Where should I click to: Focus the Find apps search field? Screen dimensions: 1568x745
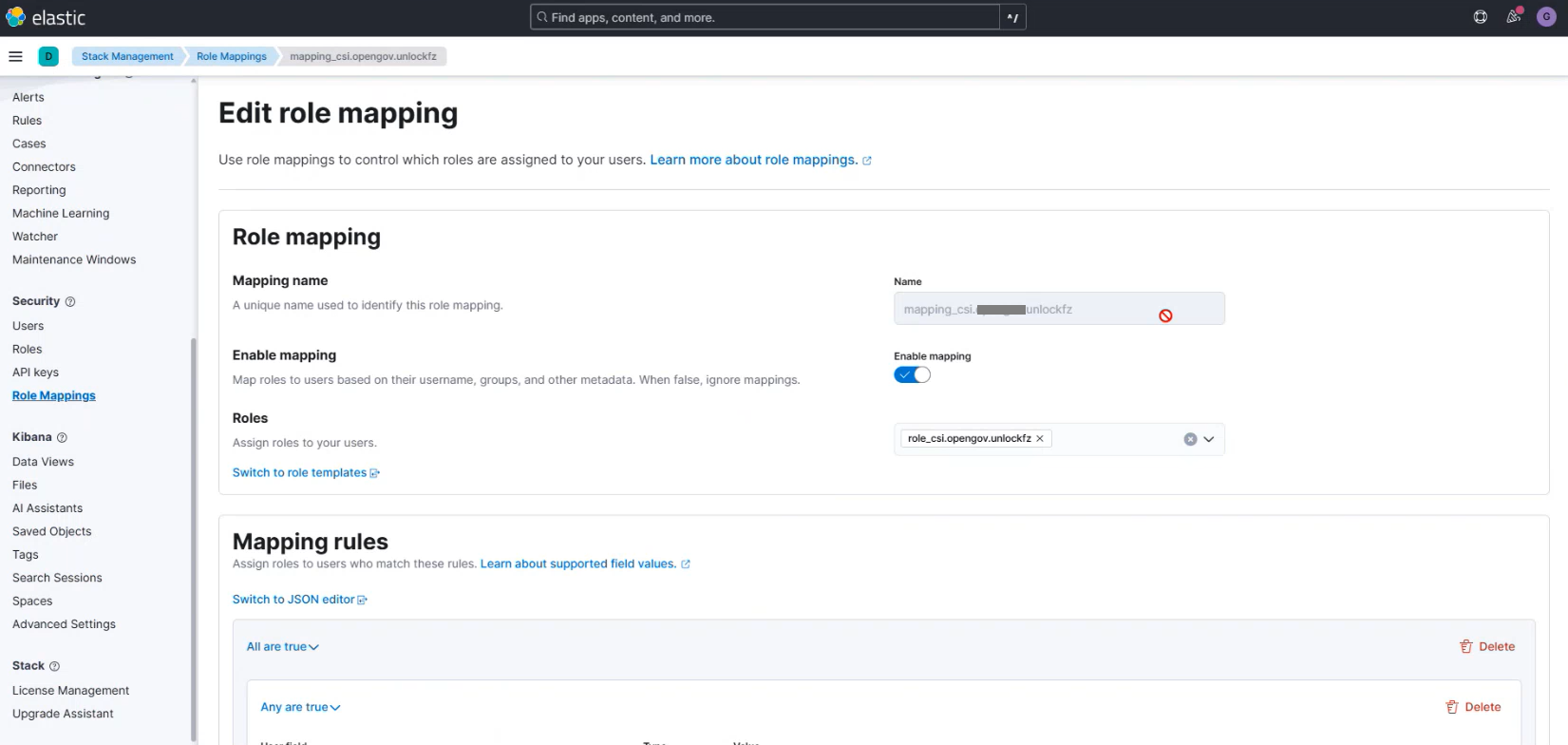point(765,17)
